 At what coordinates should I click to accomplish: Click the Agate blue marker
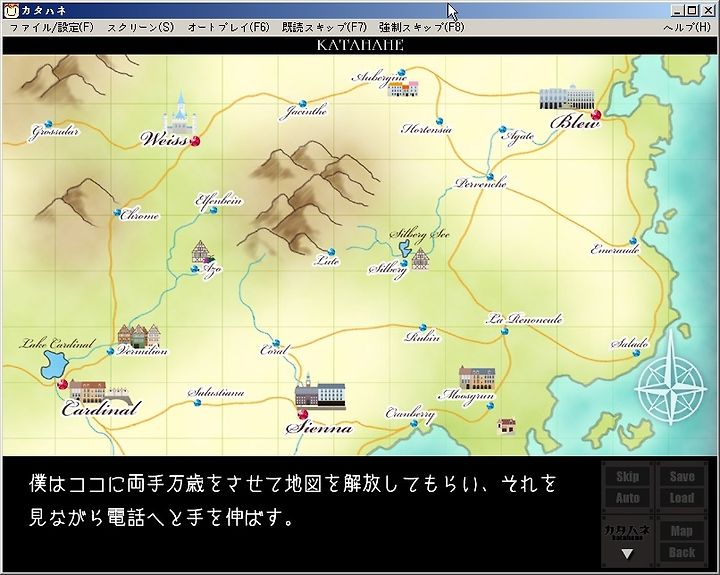(502, 130)
